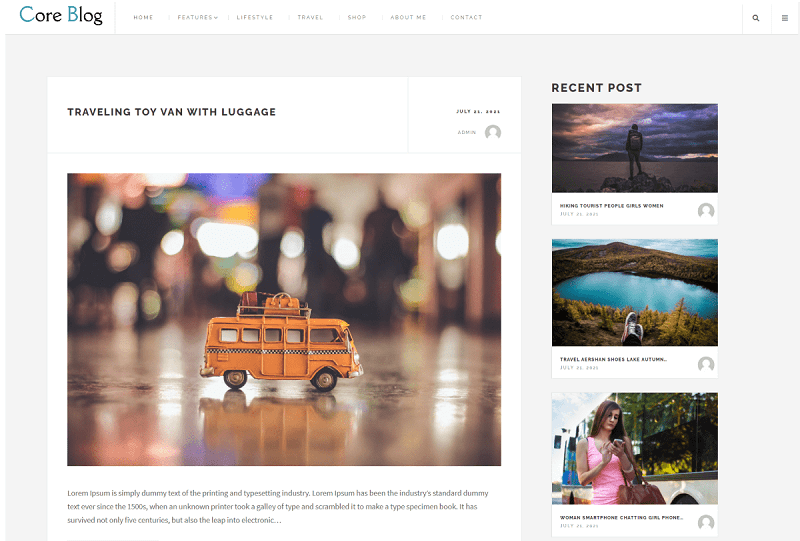Open the hamburger sidebar menu icon
This screenshot has width=800, height=541.
coord(785,18)
